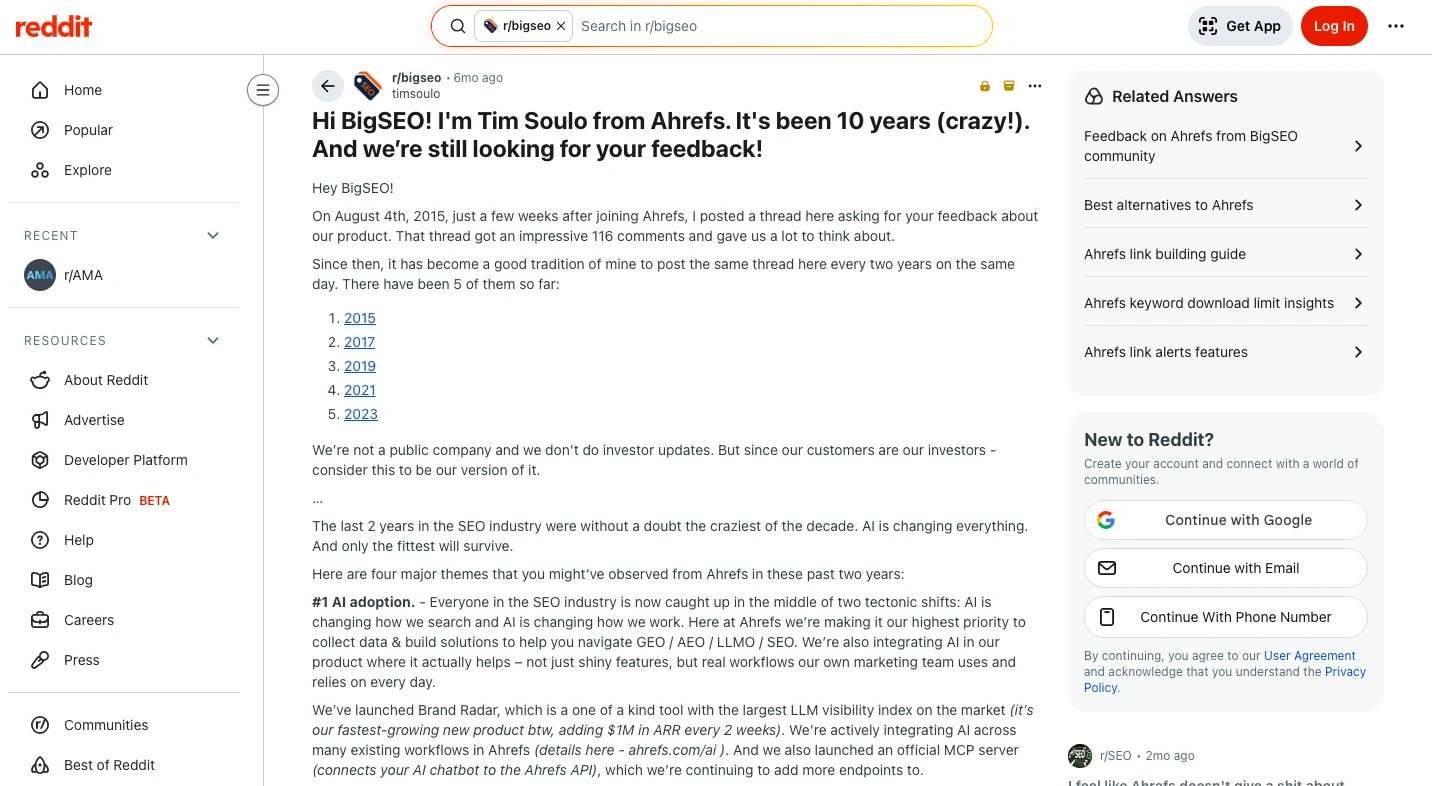Viewport: 1432px width, 786px height.
Task: Open the header three-dots menu
Action: (x=1396, y=26)
